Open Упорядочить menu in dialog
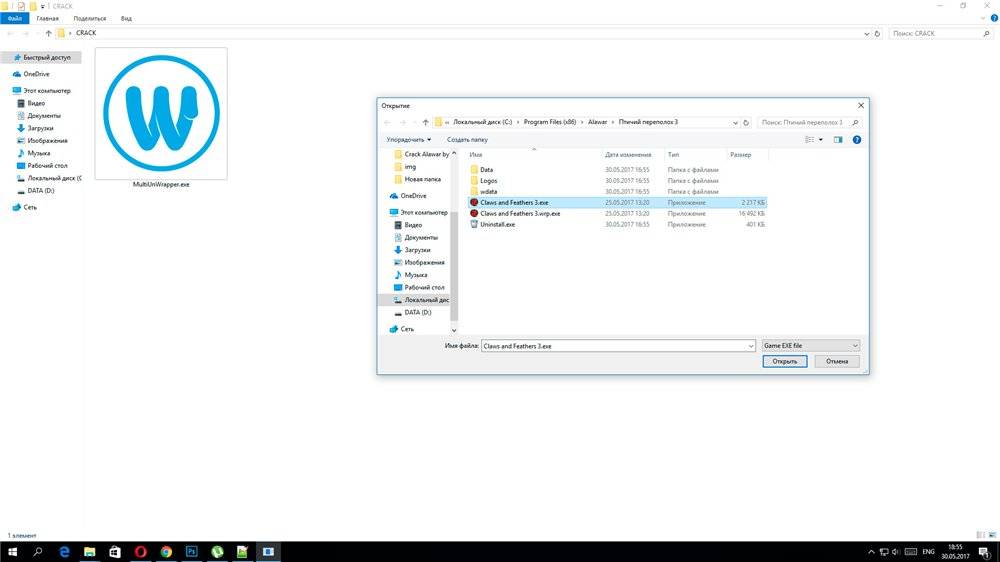The height and width of the screenshot is (562, 1000). click(x=408, y=140)
